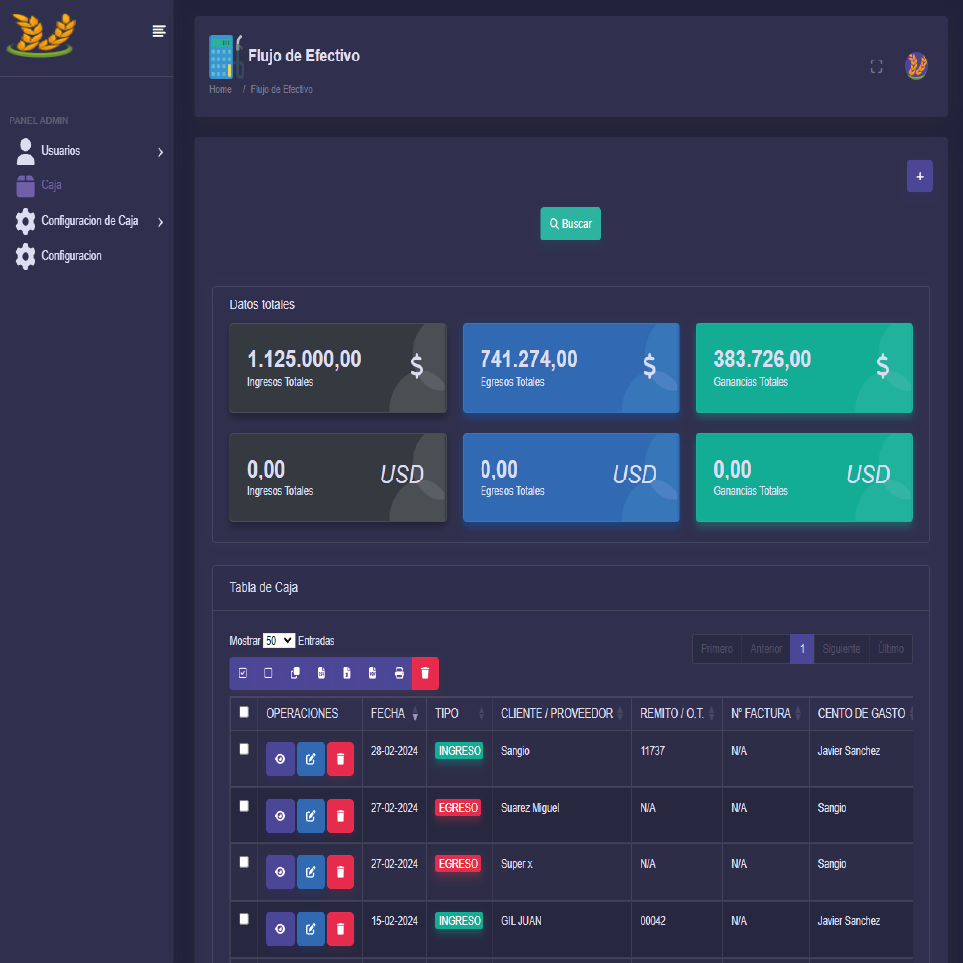The width and height of the screenshot is (963, 963).
Task: Click the select-all icon in table toolbar
Action: pos(243,674)
